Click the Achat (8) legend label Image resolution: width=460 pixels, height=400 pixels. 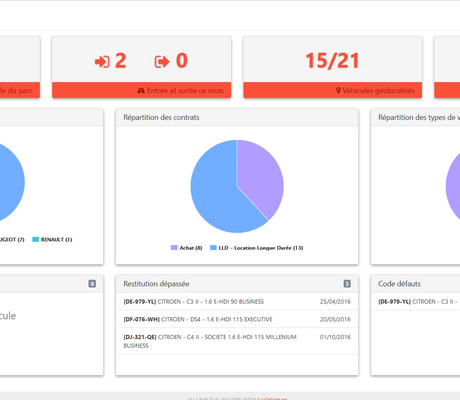tap(191, 248)
